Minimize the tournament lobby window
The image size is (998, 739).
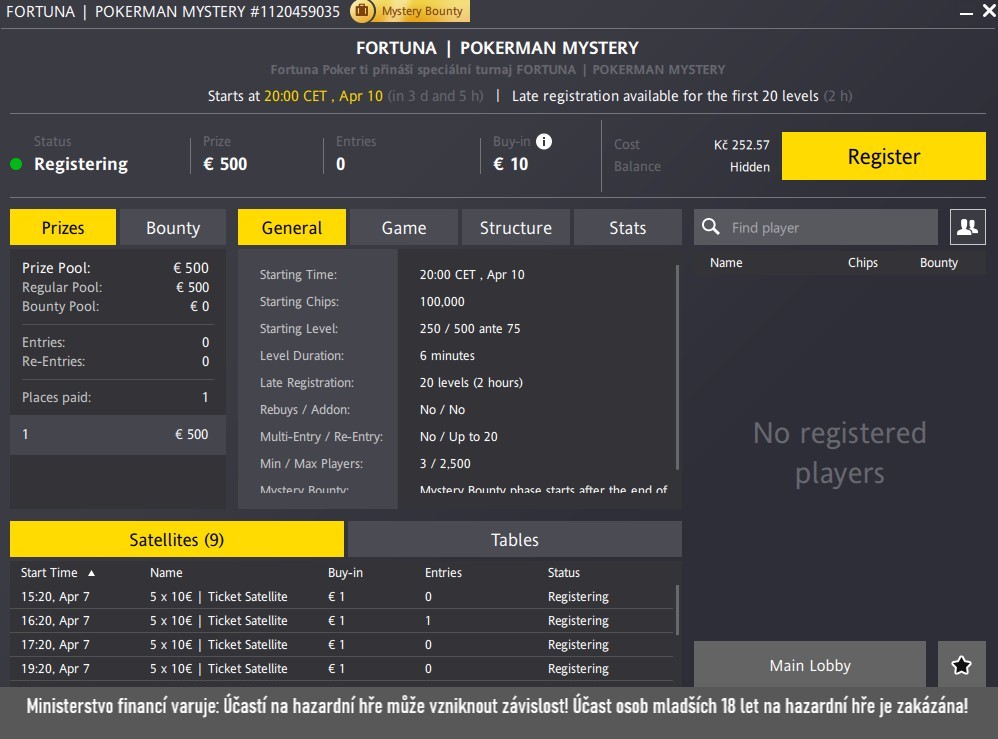coord(964,12)
